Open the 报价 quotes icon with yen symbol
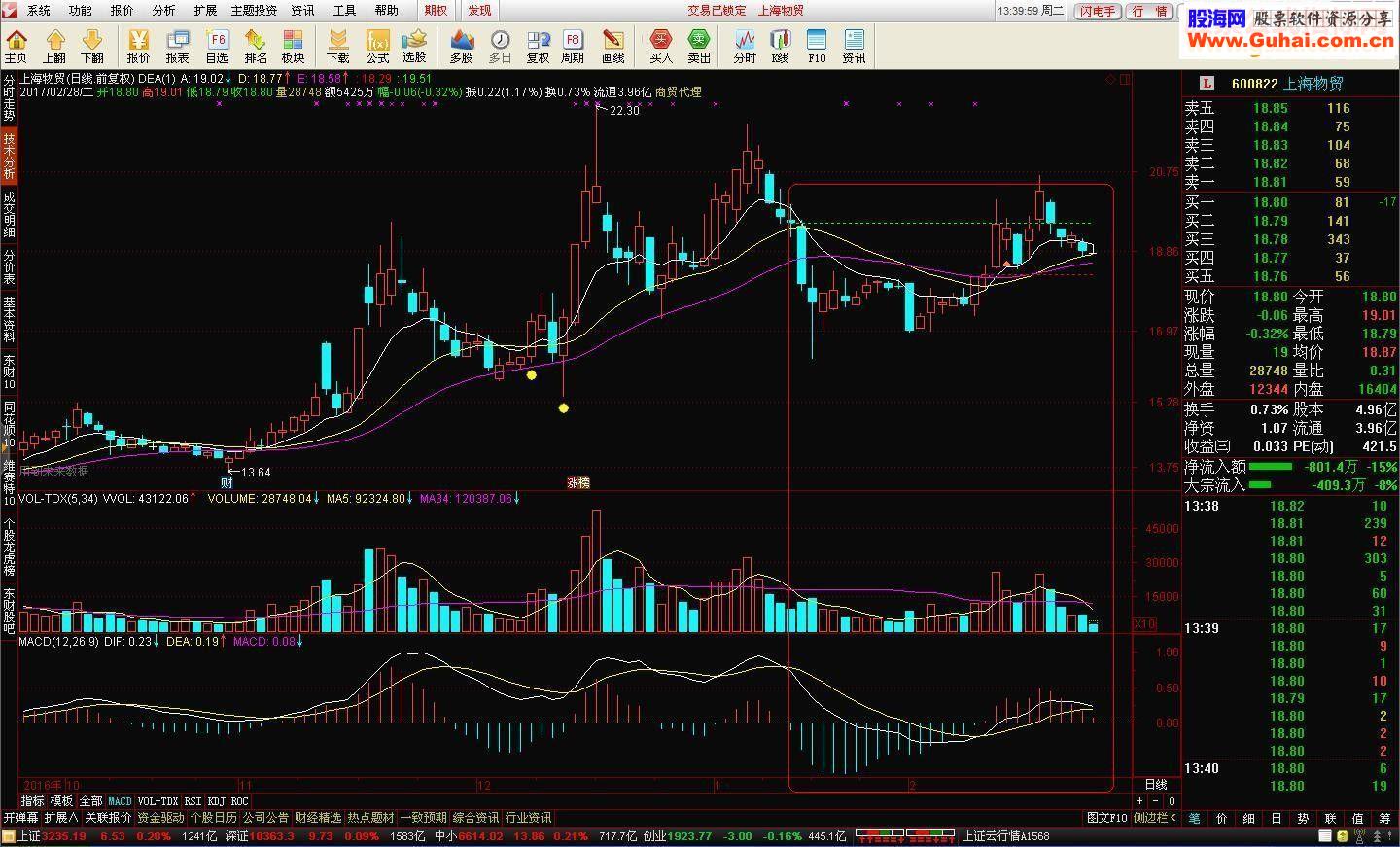Screen dimensions: 1400x847 [139, 46]
